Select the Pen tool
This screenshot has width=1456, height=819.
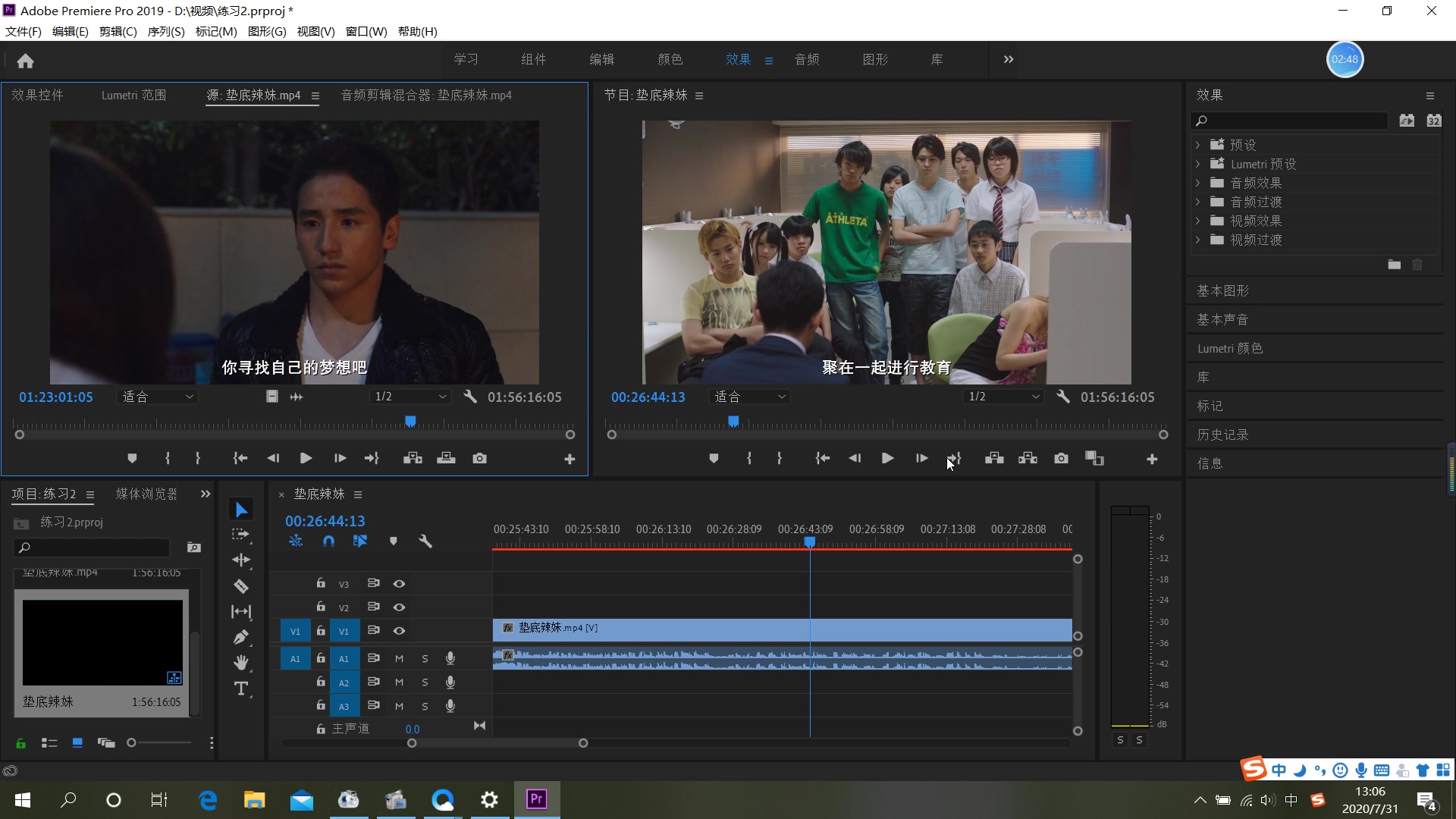pos(241,637)
